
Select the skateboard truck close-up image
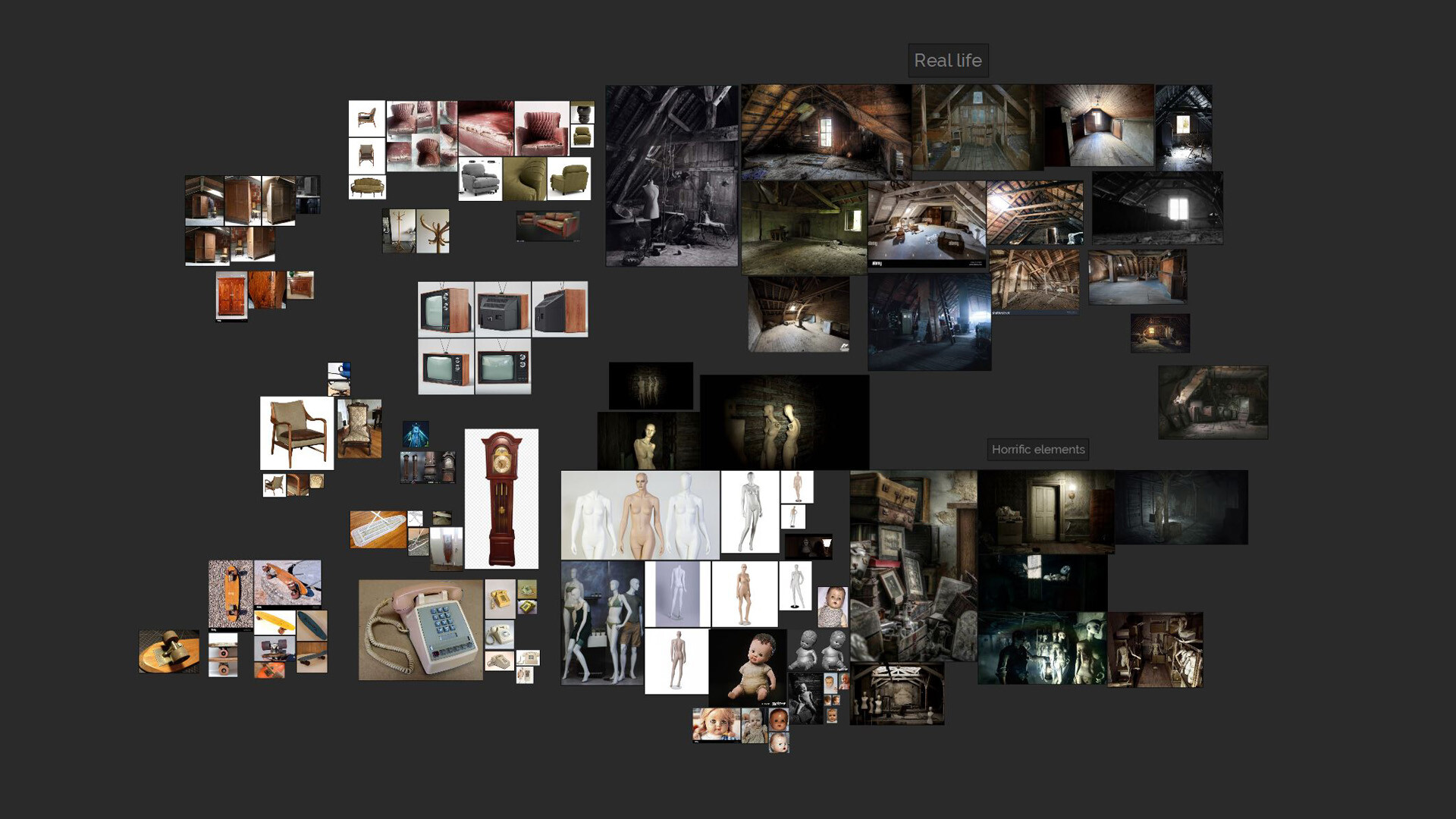[x=168, y=651]
